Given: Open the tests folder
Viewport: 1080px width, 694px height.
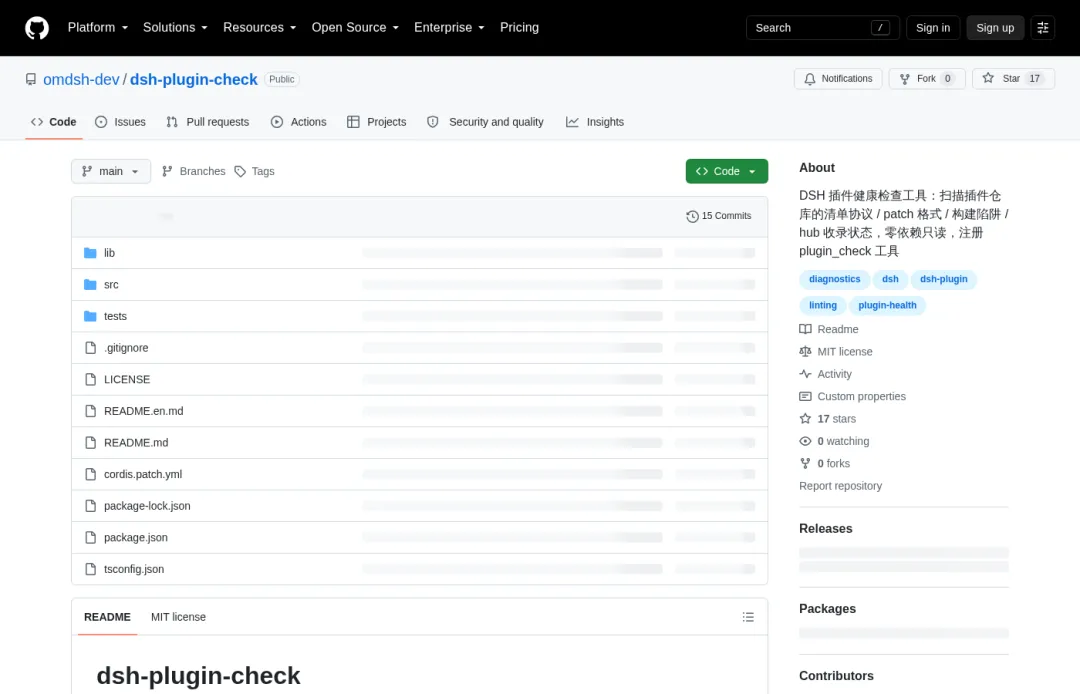Looking at the screenshot, I should [x=115, y=316].
